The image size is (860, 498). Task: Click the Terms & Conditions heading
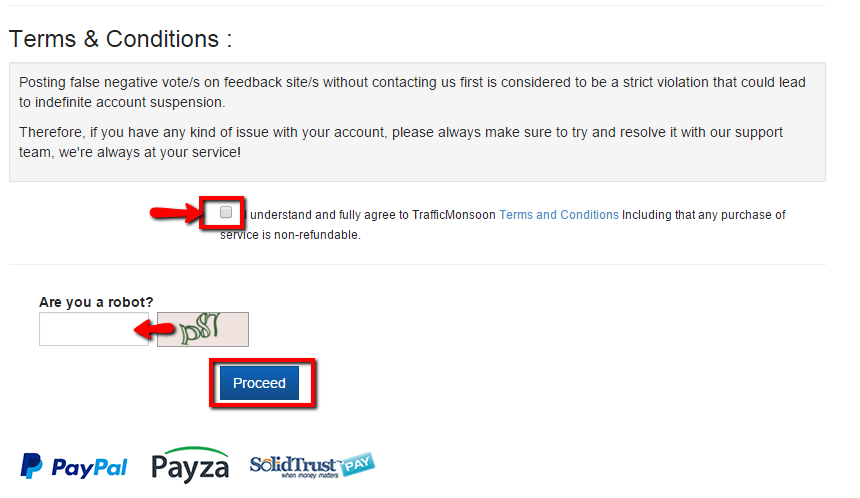point(121,39)
